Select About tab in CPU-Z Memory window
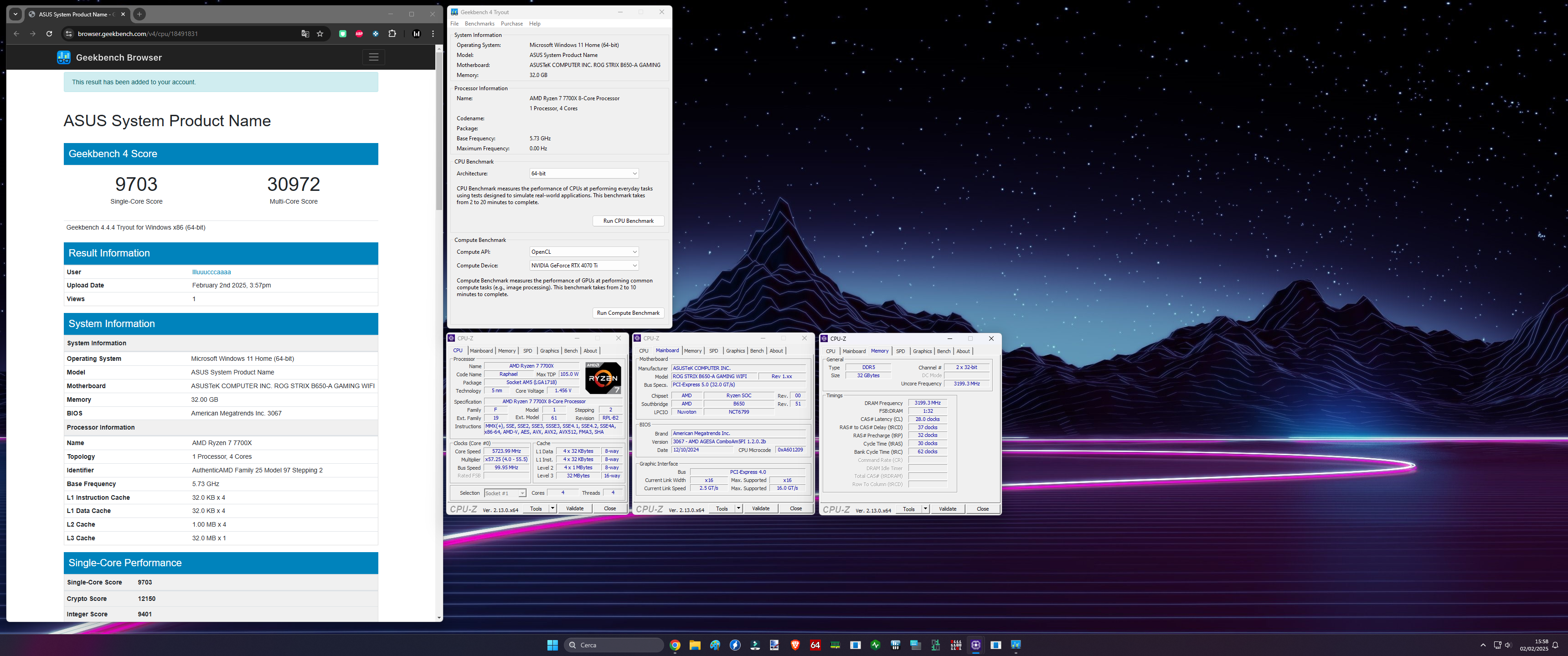Viewport: 1568px width, 656px height. coord(963,351)
